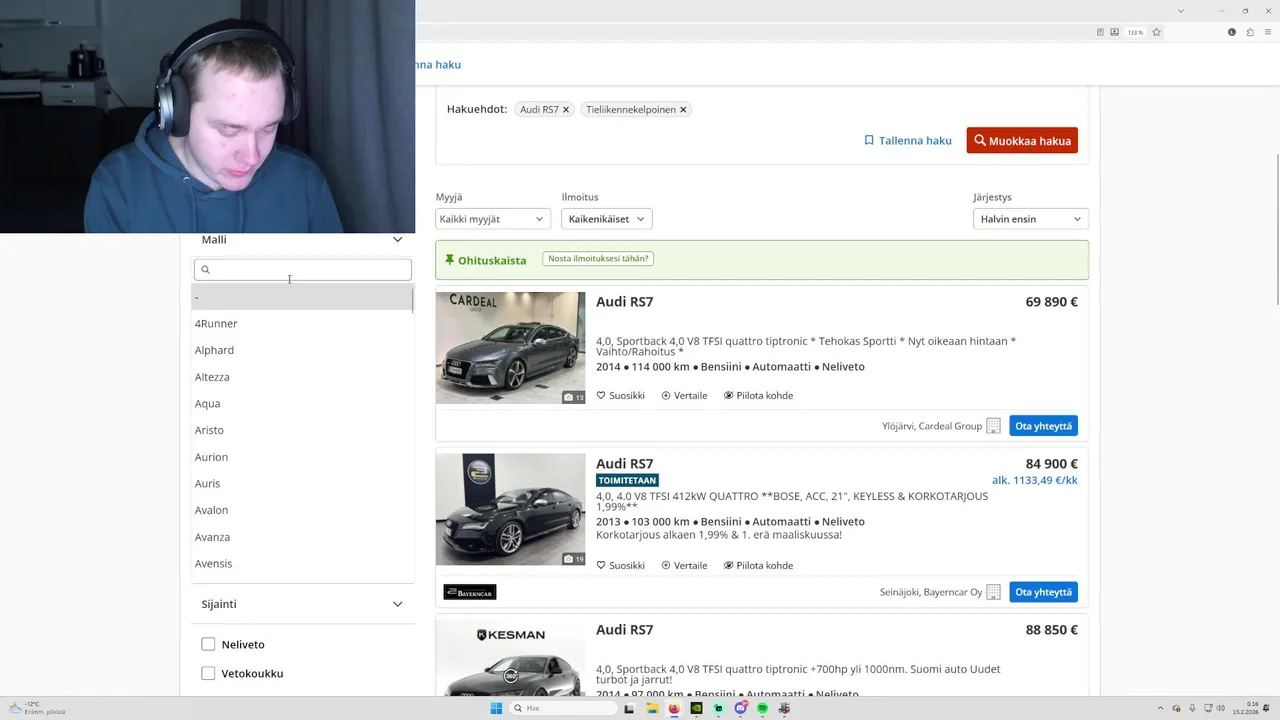This screenshot has height=720, width=1280.
Task: Bookmark this page with the star icon
Action: [x=1156, y=32]
